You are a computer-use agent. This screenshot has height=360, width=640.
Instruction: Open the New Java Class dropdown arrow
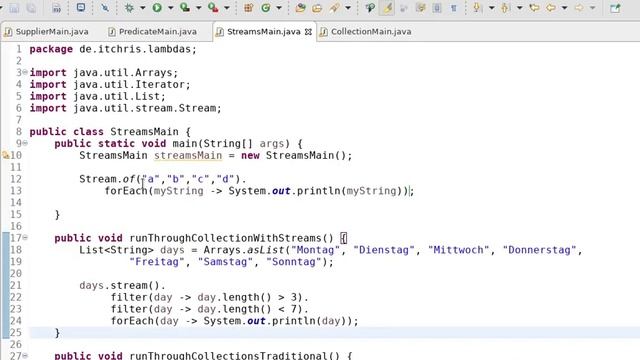click(279, 8)
